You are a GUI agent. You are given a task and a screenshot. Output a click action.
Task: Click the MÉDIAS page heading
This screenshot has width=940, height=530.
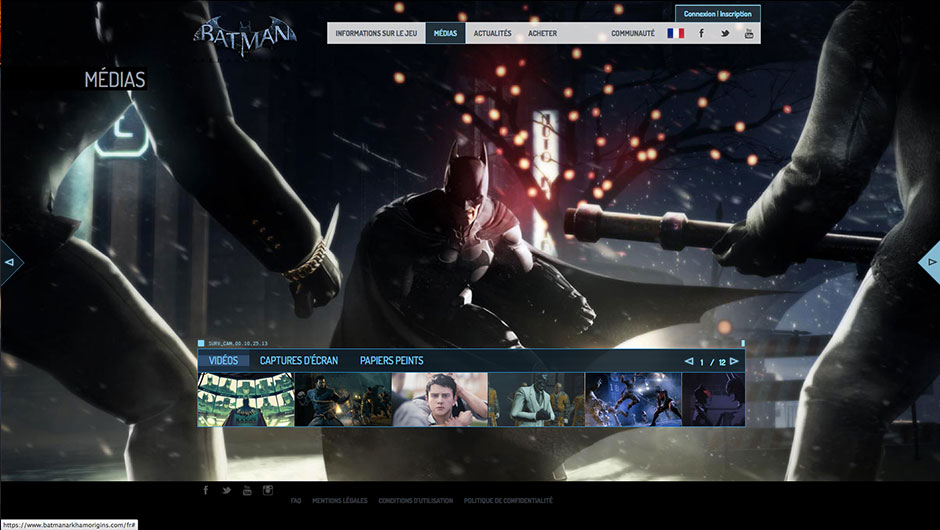tap(115, 79)
